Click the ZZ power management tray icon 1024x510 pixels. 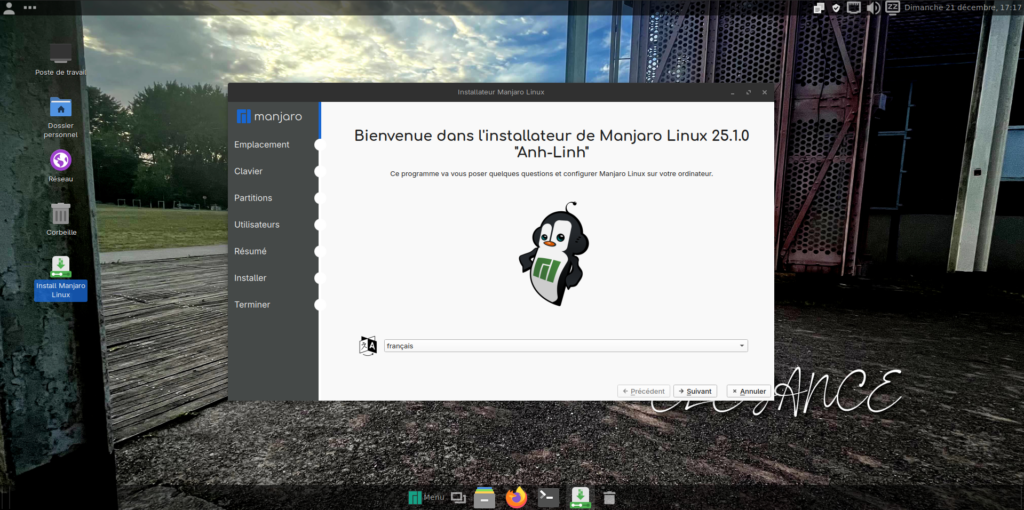coord(892,7)
